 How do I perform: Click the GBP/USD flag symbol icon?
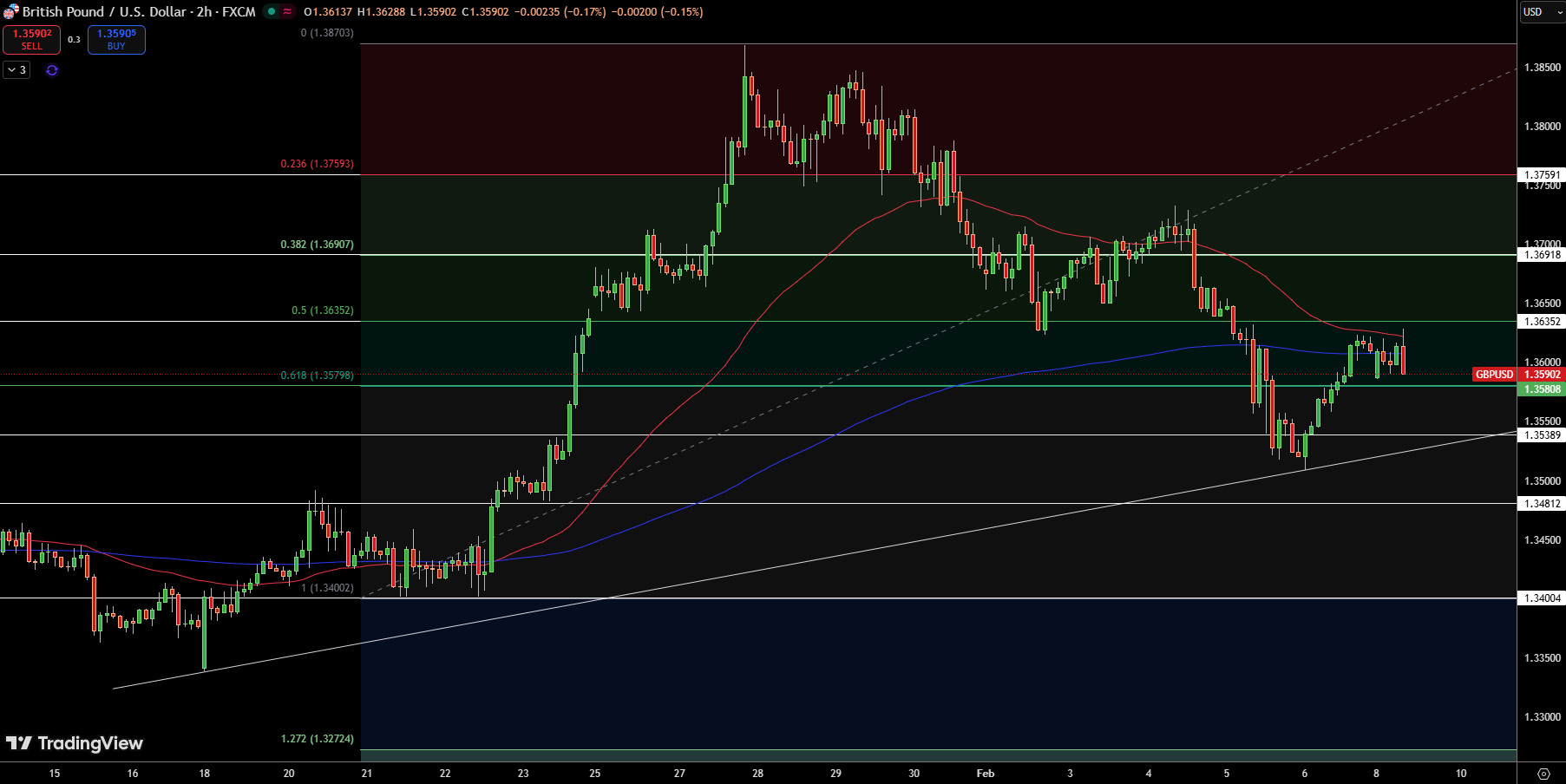click(x=10, y=12)
